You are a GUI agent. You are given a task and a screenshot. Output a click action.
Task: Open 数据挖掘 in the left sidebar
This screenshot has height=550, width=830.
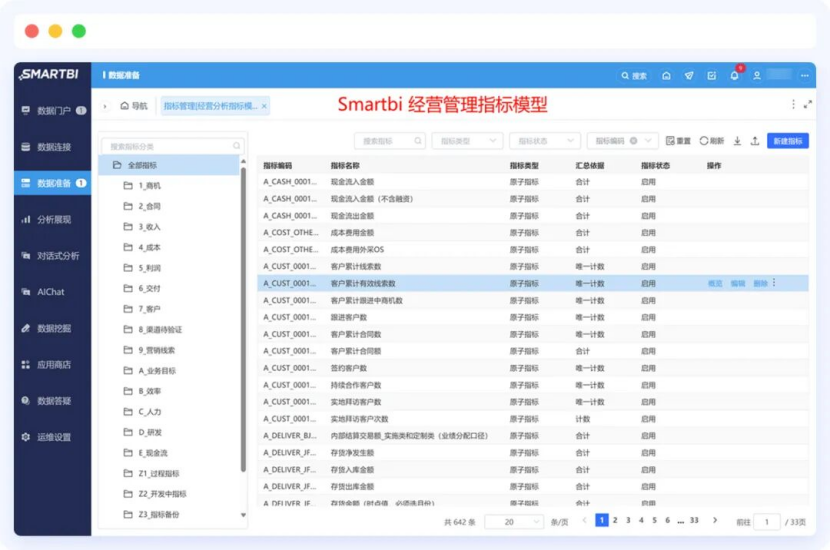point(53,328)
